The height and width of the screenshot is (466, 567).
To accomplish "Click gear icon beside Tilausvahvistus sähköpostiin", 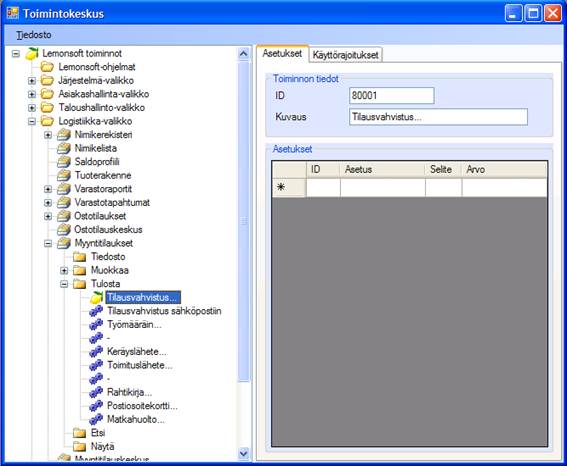I will [96, 311].
